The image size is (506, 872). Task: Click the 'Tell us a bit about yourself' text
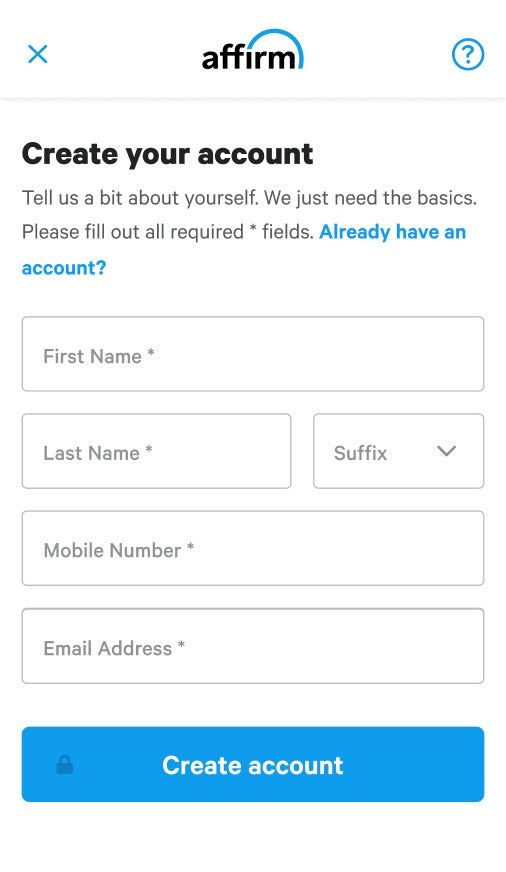(x=140, y=198)
